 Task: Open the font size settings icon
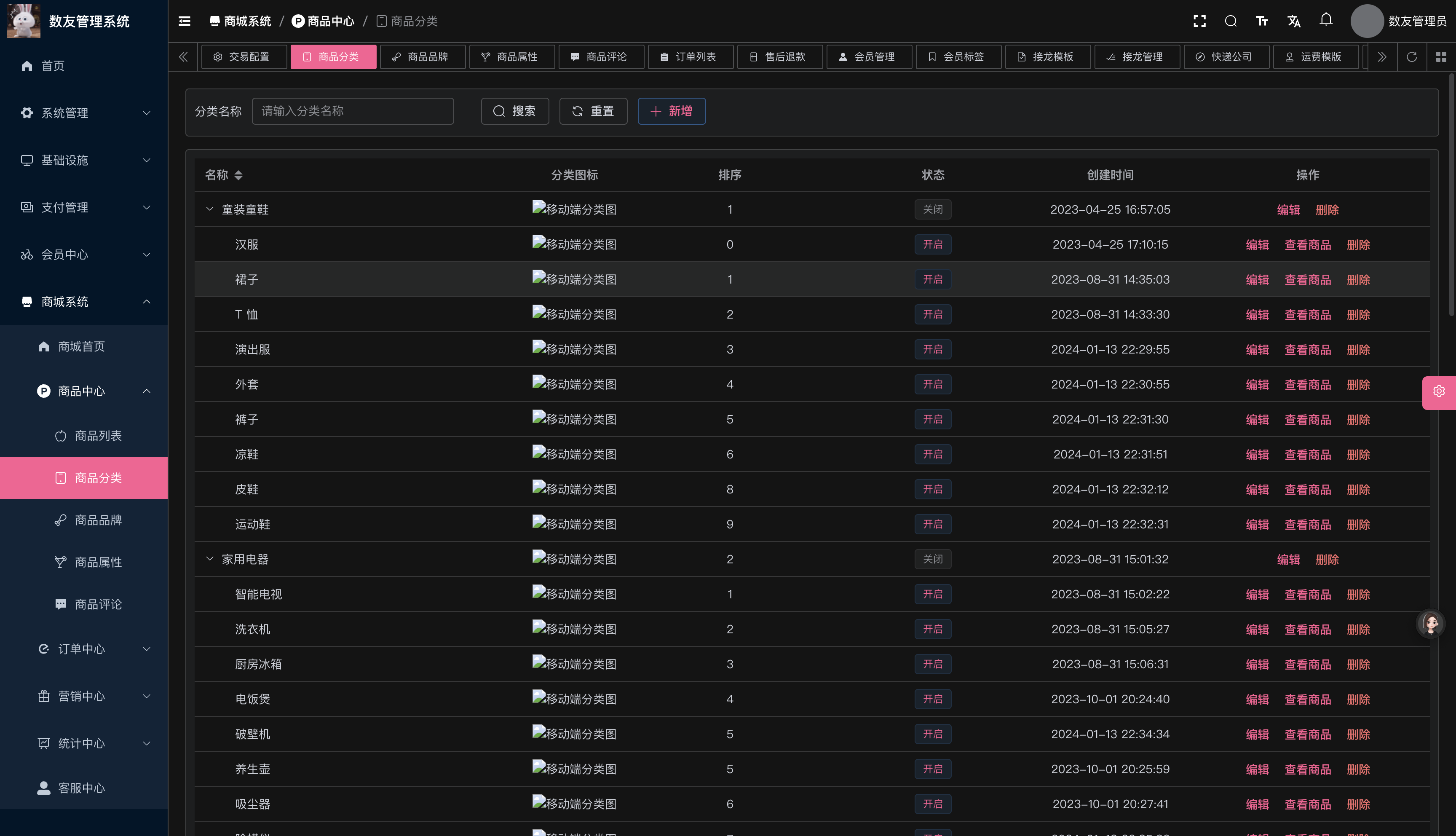click(1261, 21)
